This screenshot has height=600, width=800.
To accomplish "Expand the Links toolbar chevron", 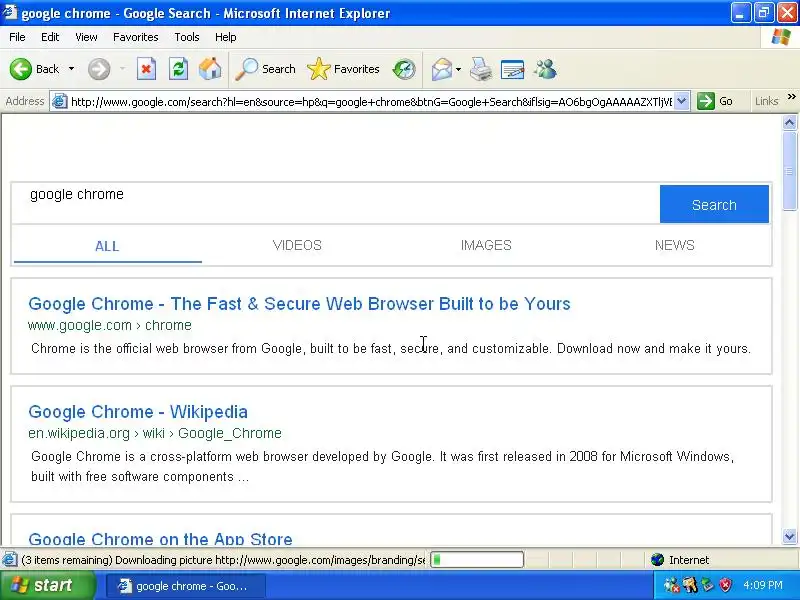I will 791,97.
